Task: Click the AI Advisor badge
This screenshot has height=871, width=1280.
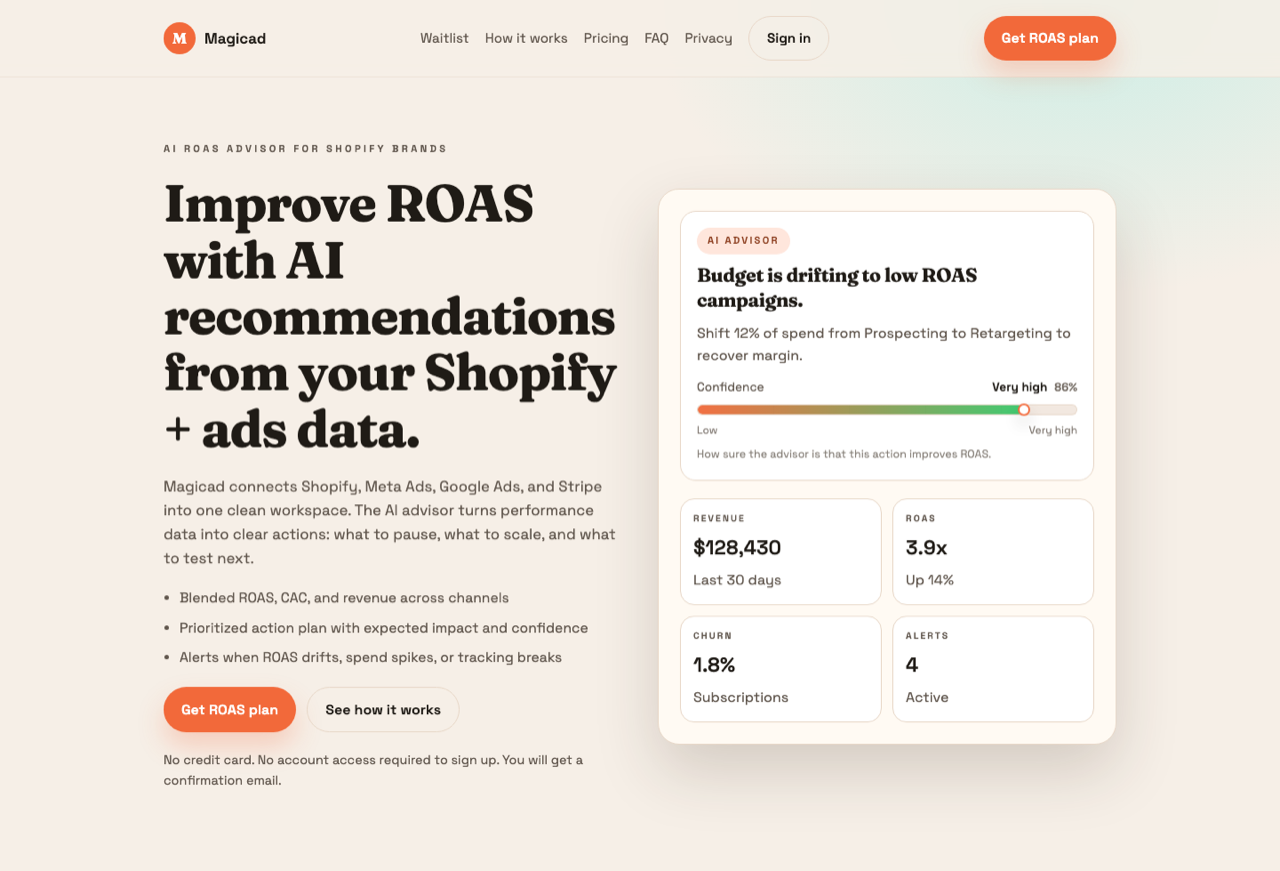Action: pyautogui.click(x=743, y=240)
